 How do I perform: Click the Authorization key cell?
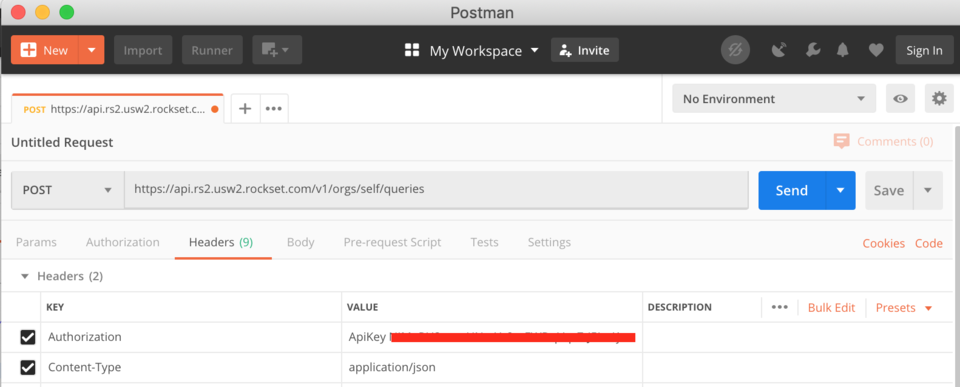191,337
